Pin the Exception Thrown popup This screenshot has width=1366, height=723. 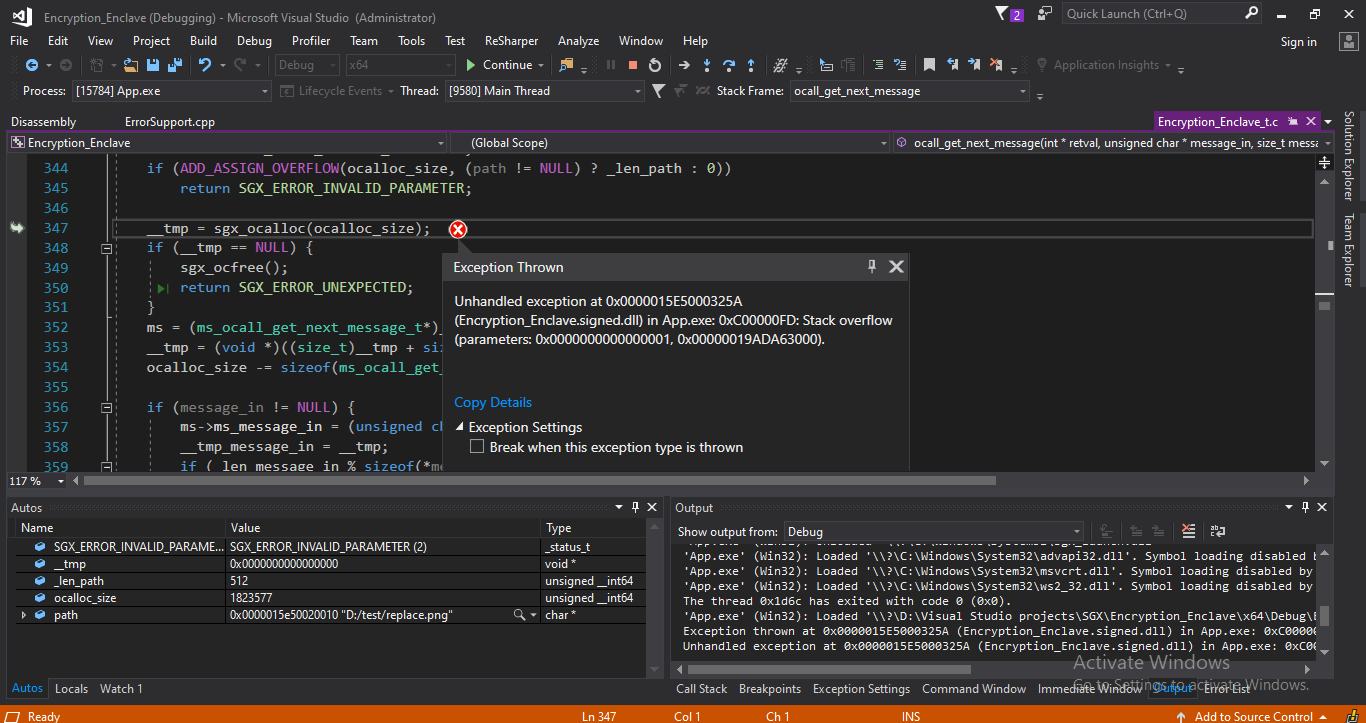(871, 266)
